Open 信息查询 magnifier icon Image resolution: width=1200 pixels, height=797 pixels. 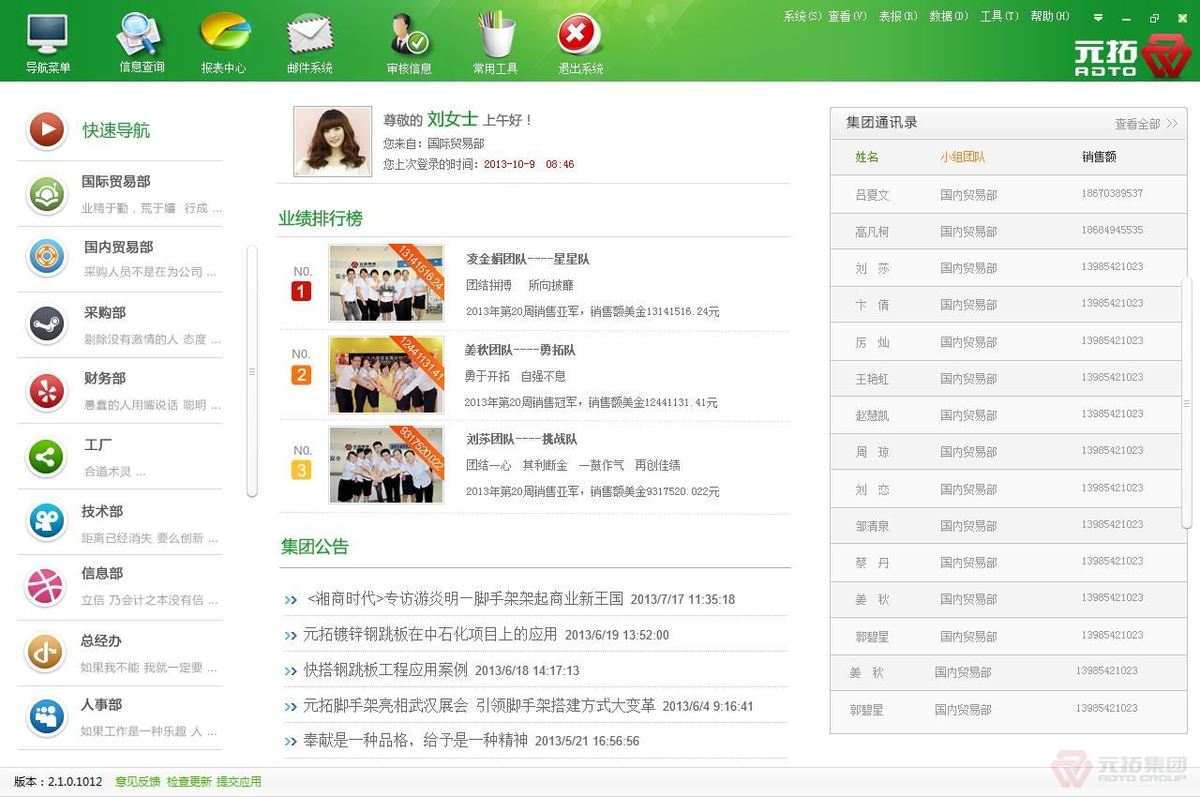pyautogui.click(x=141, y=34)
